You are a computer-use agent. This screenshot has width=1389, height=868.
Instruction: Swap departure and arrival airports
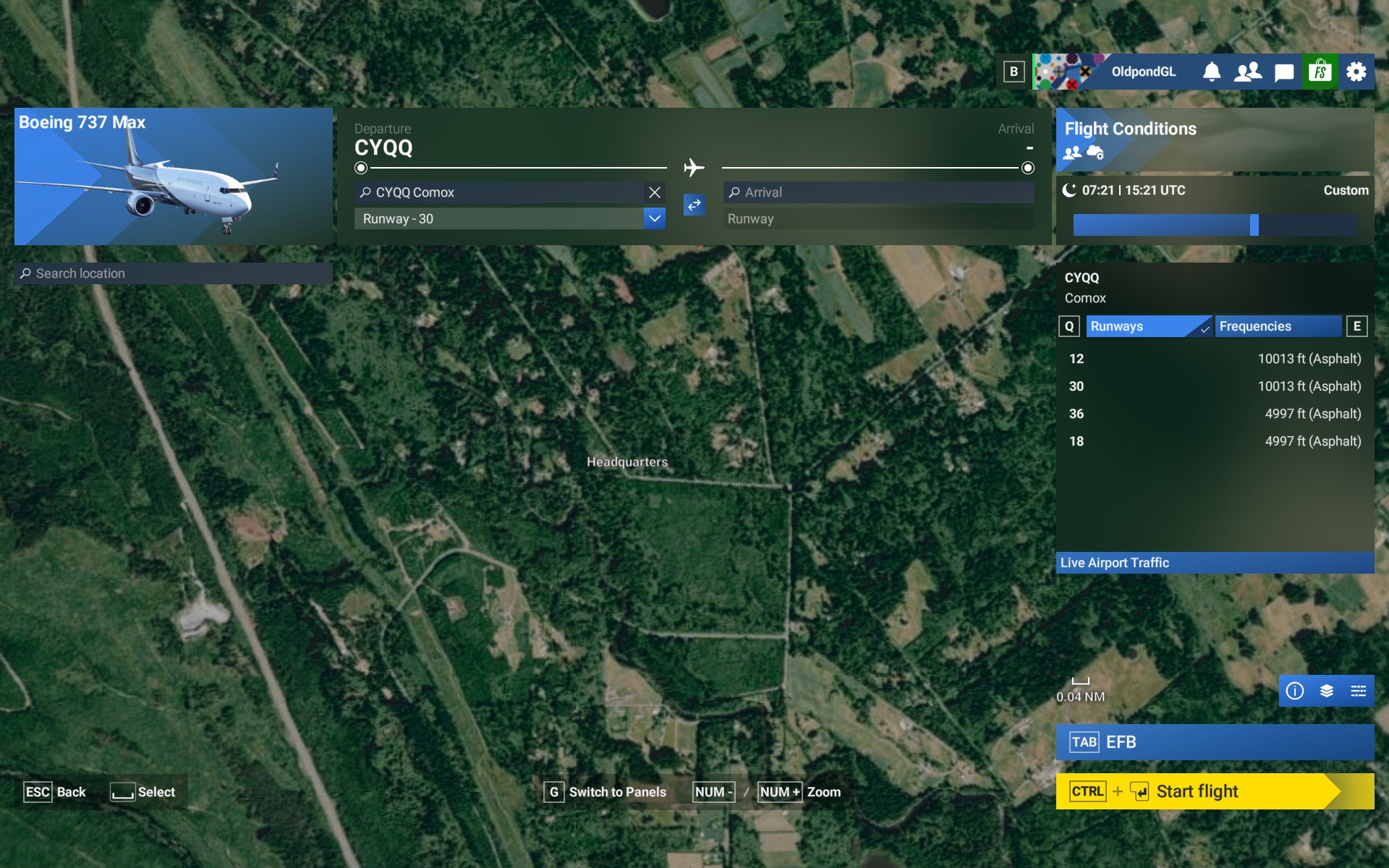coord(694,205)
